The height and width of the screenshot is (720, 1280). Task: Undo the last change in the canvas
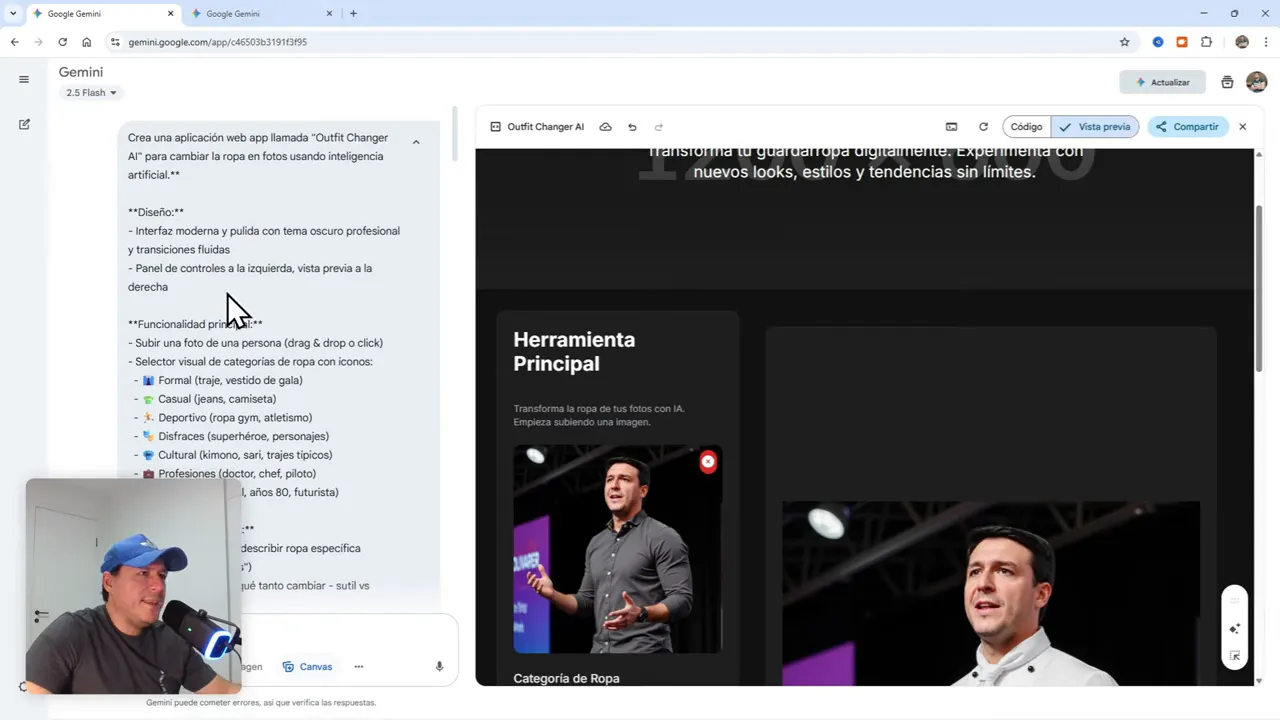(632, 127)
